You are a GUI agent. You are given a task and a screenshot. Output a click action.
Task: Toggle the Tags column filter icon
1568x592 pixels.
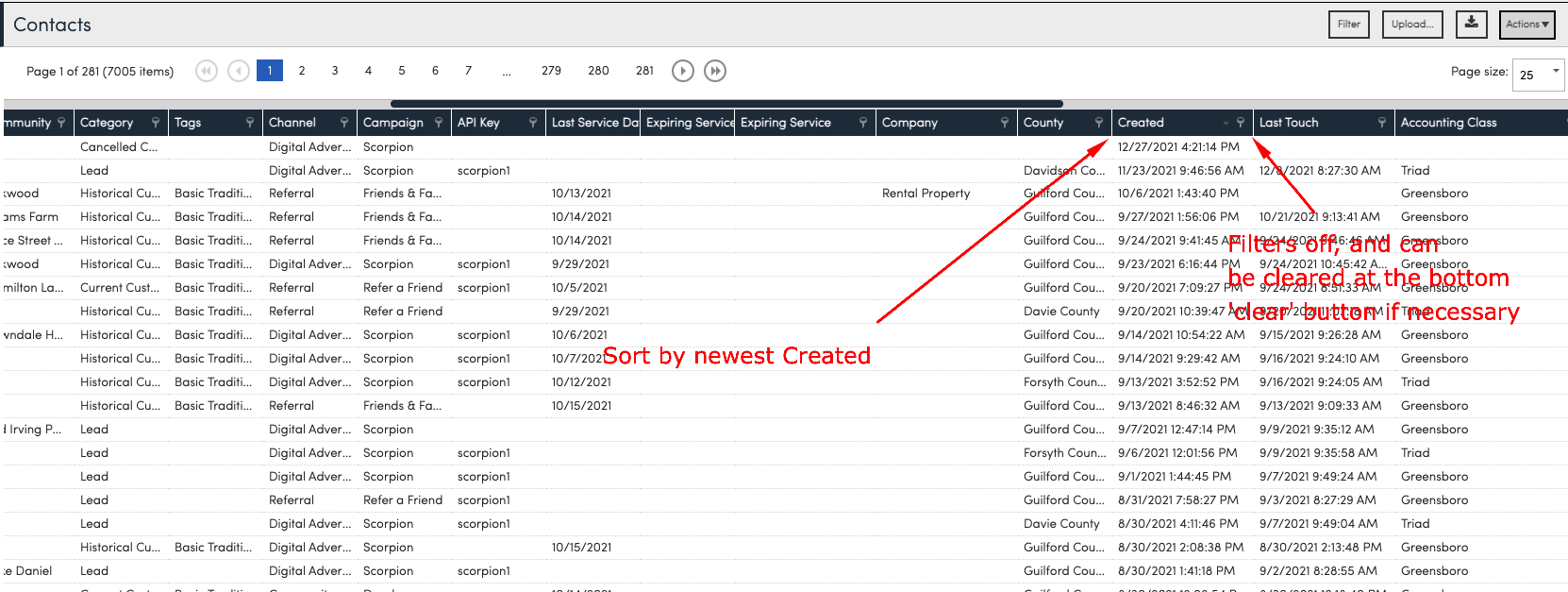tap(250, 123)
